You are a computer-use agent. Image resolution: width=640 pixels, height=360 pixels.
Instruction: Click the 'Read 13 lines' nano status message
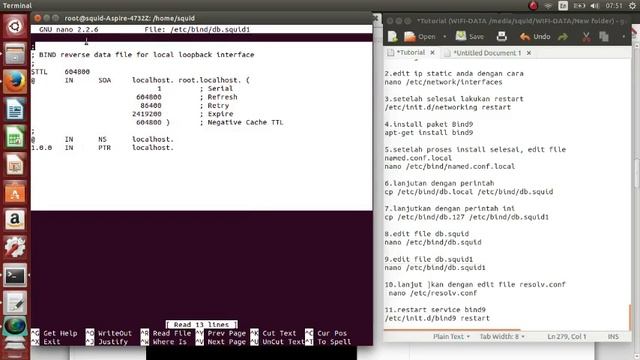coord(202,325)
